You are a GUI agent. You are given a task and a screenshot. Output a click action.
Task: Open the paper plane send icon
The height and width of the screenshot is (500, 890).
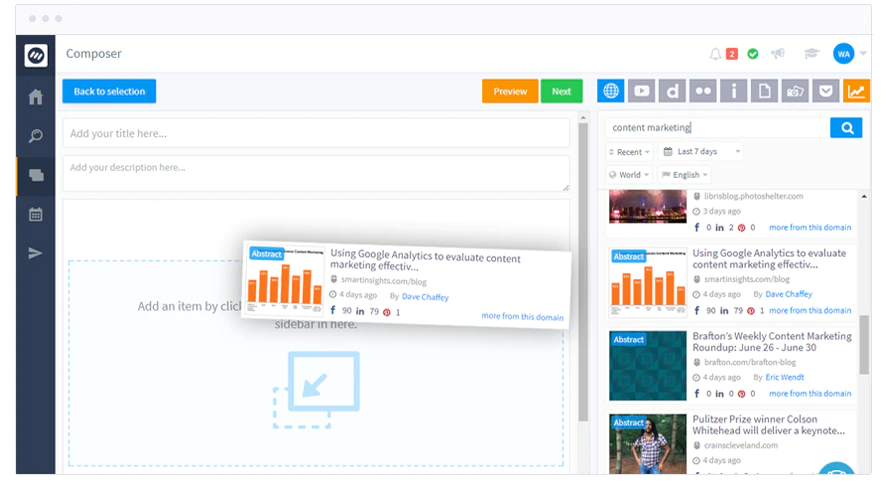[x=35, y=253]
